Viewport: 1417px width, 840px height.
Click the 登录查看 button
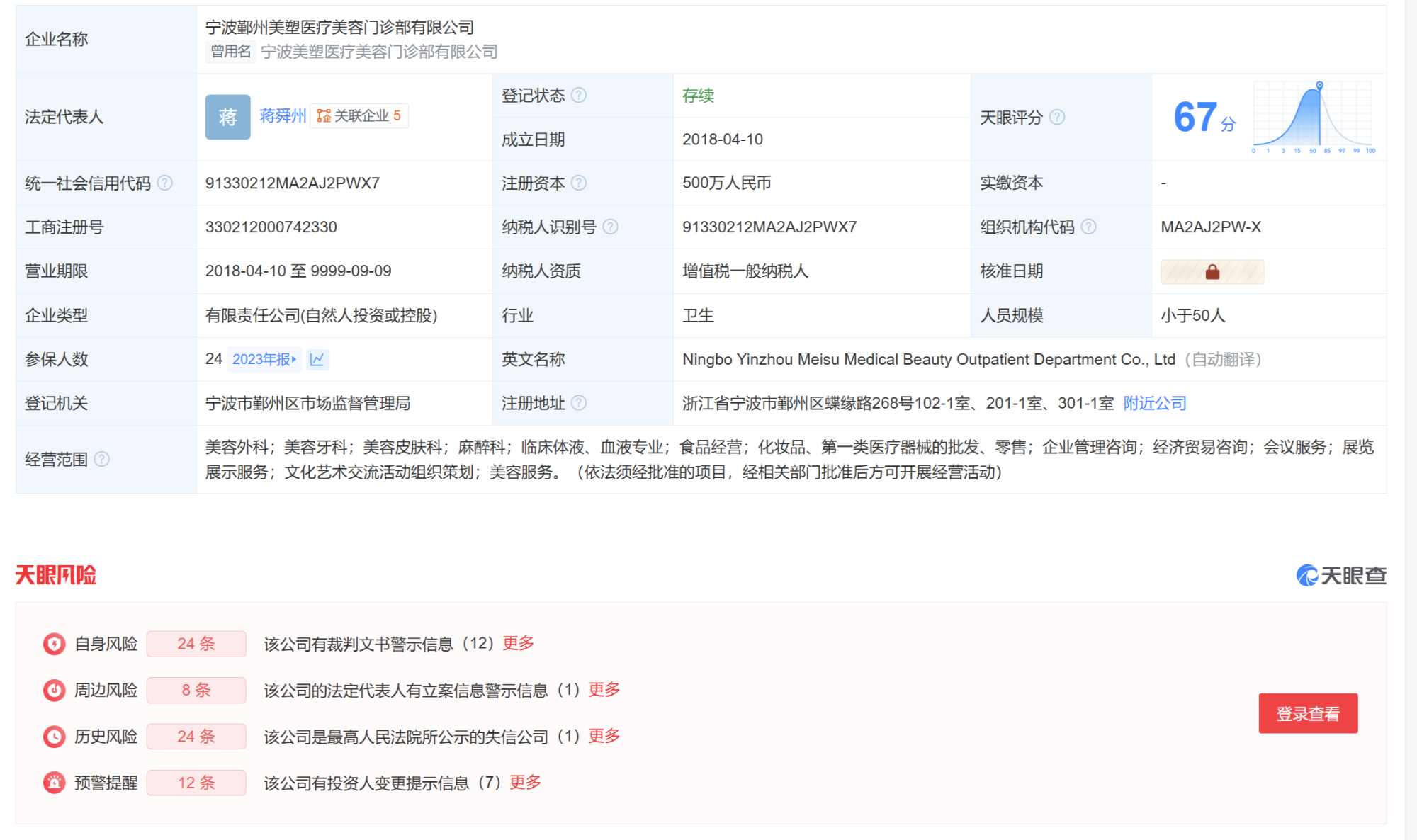(1308, 713)
